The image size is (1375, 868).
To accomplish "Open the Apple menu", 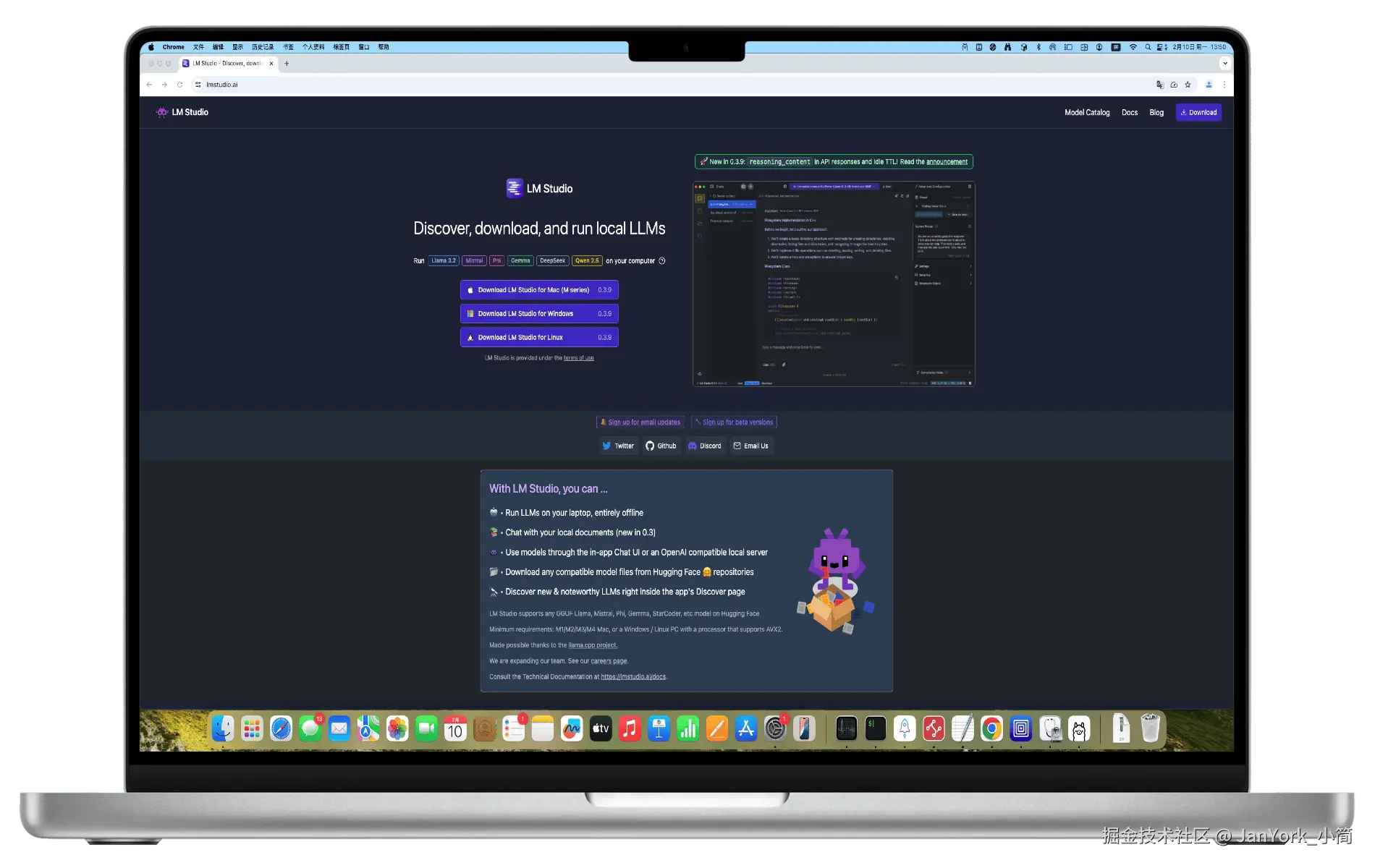I will [x=151, y=47].
